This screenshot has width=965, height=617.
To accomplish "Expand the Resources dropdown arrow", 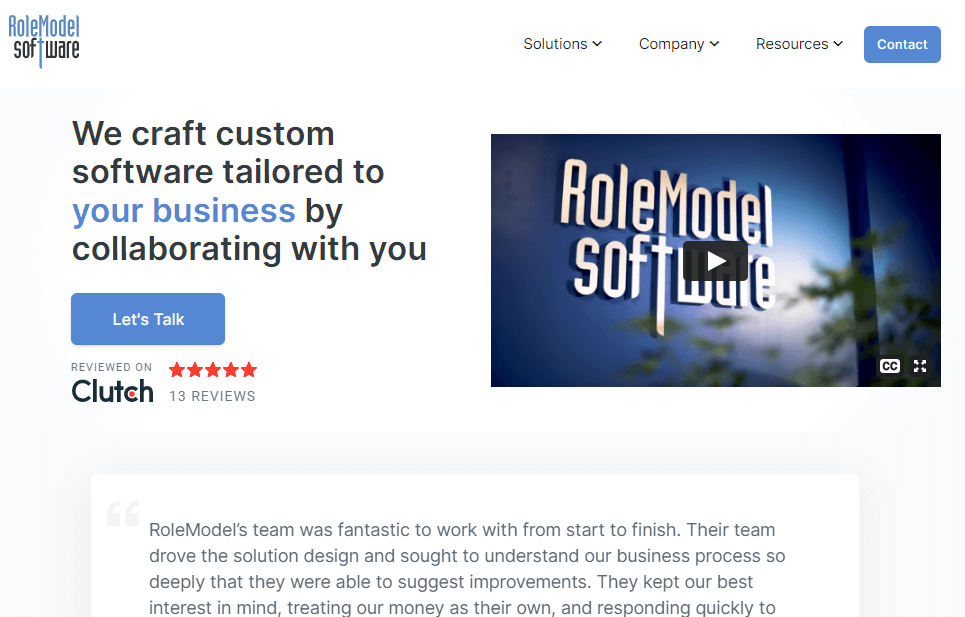I will point(838,44).
